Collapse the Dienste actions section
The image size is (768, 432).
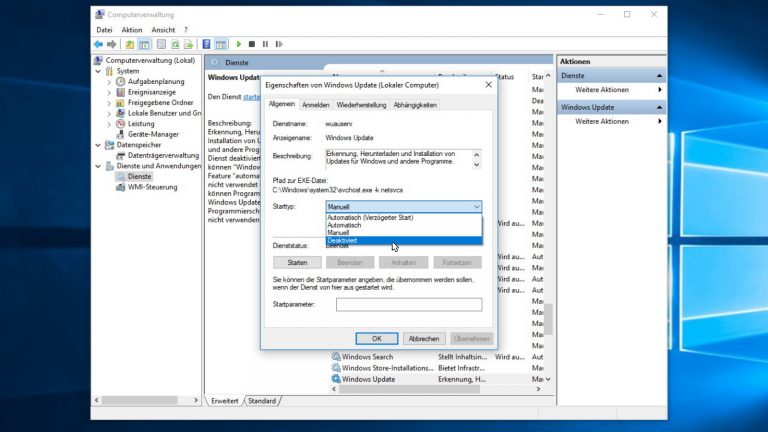(659, 75)
